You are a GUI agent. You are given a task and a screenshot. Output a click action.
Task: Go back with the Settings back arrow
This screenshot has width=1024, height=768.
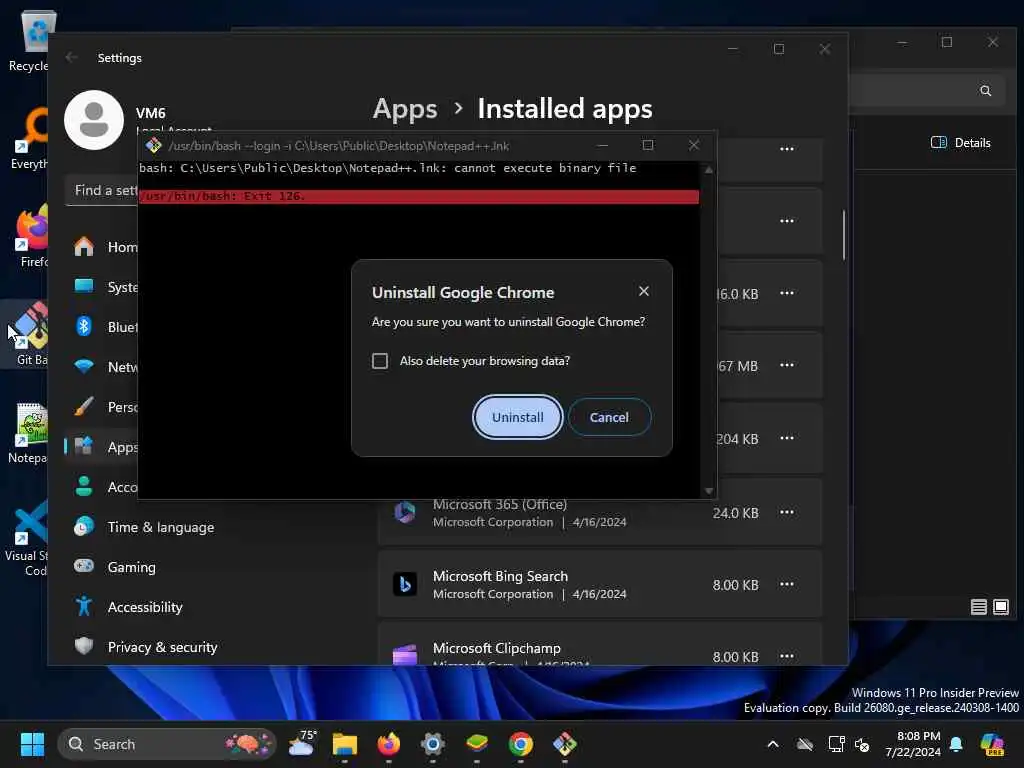[x=71, y=57]
